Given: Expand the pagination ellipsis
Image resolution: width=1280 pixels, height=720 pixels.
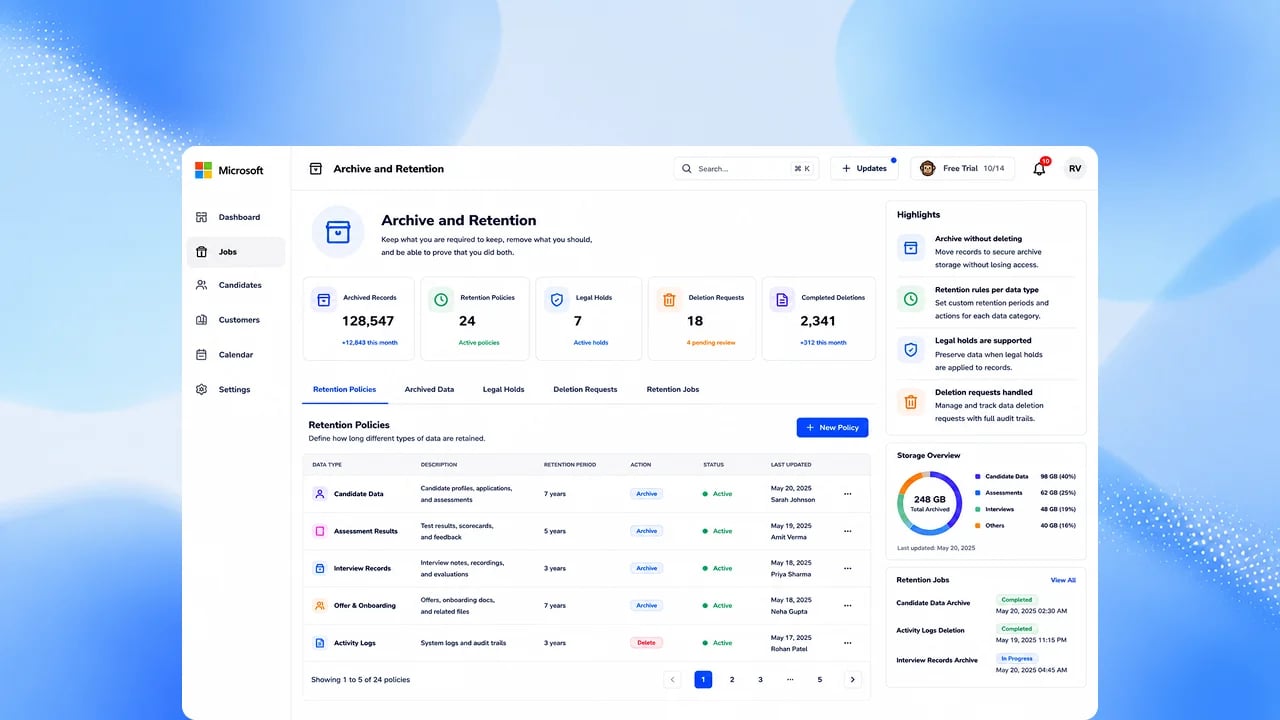Looking at the screenshot, I should point(790,680).
